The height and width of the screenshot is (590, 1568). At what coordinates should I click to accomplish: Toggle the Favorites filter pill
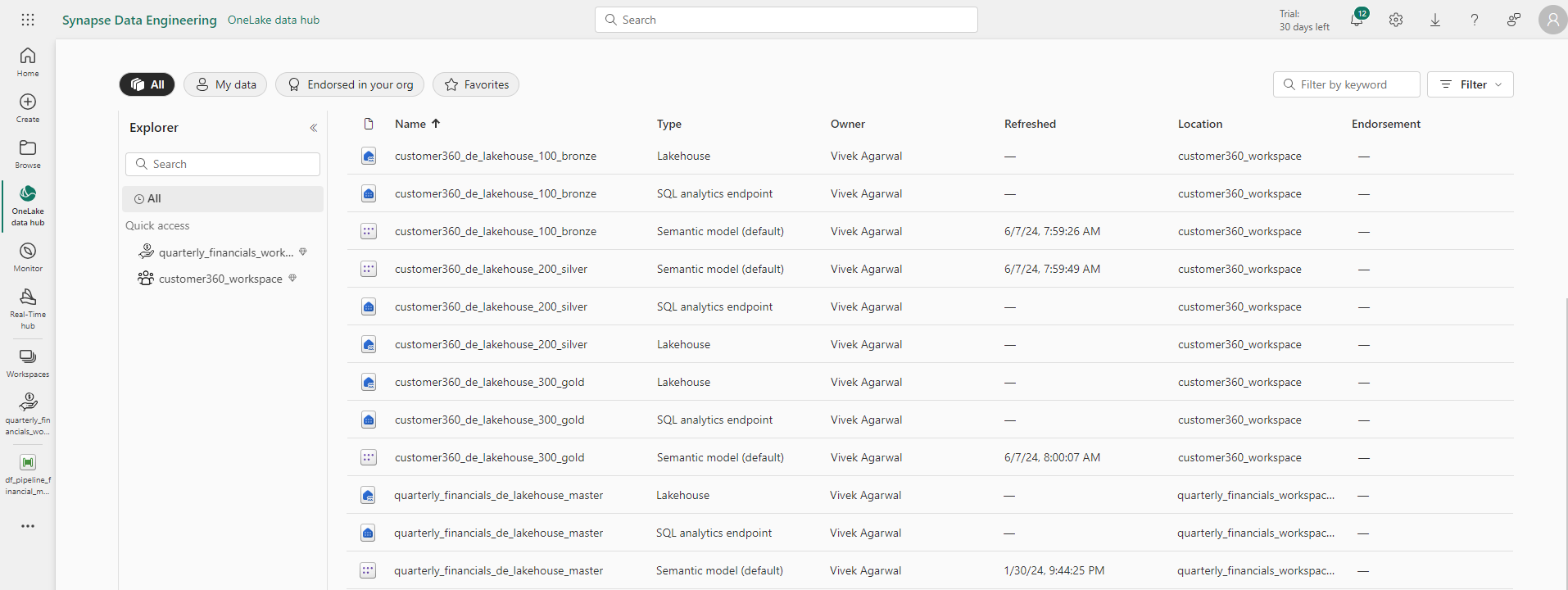pos(476,84)
